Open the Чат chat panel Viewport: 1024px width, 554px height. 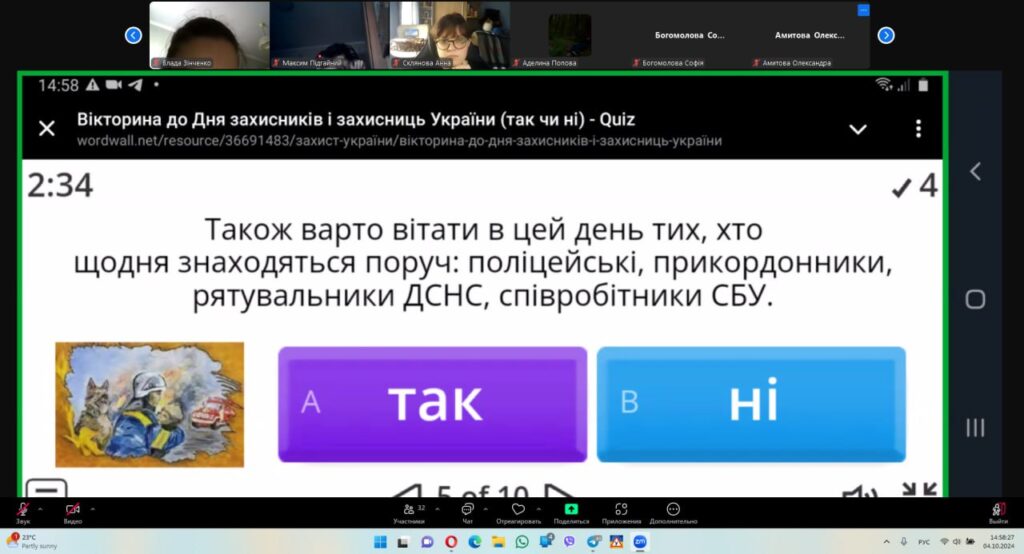[467, 512]
